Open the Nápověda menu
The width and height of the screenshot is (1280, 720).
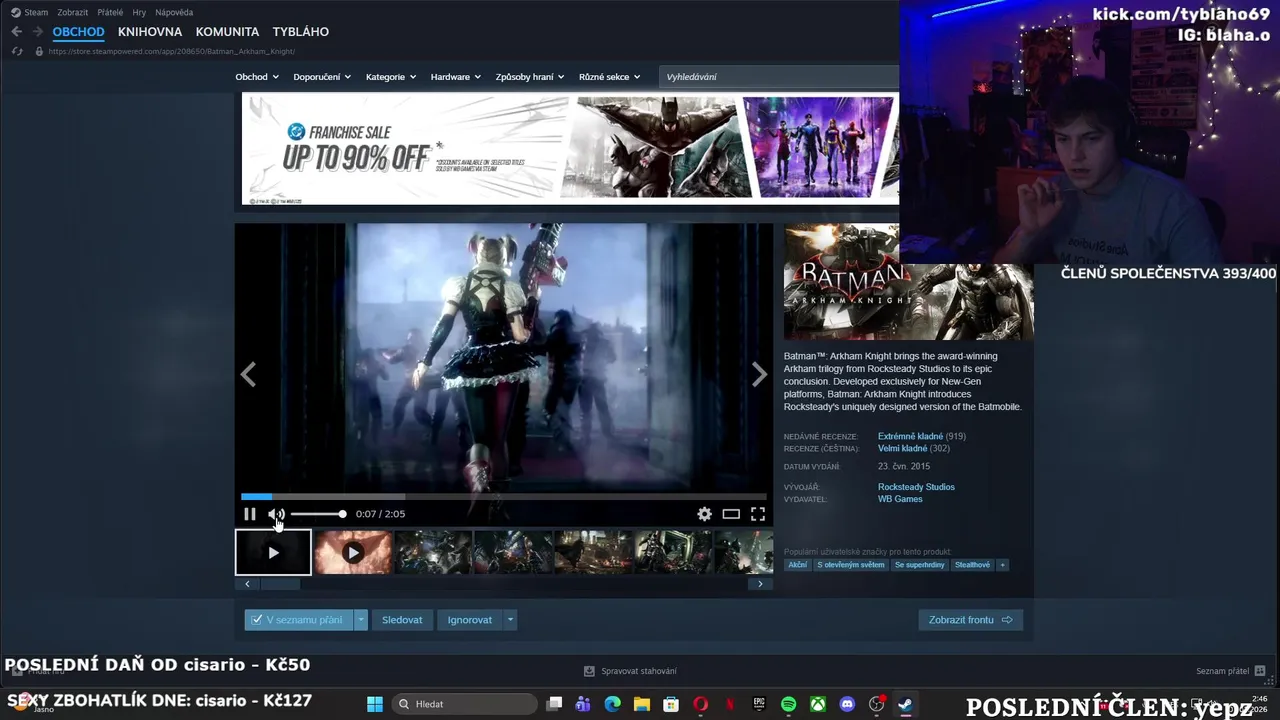[174, 12]
